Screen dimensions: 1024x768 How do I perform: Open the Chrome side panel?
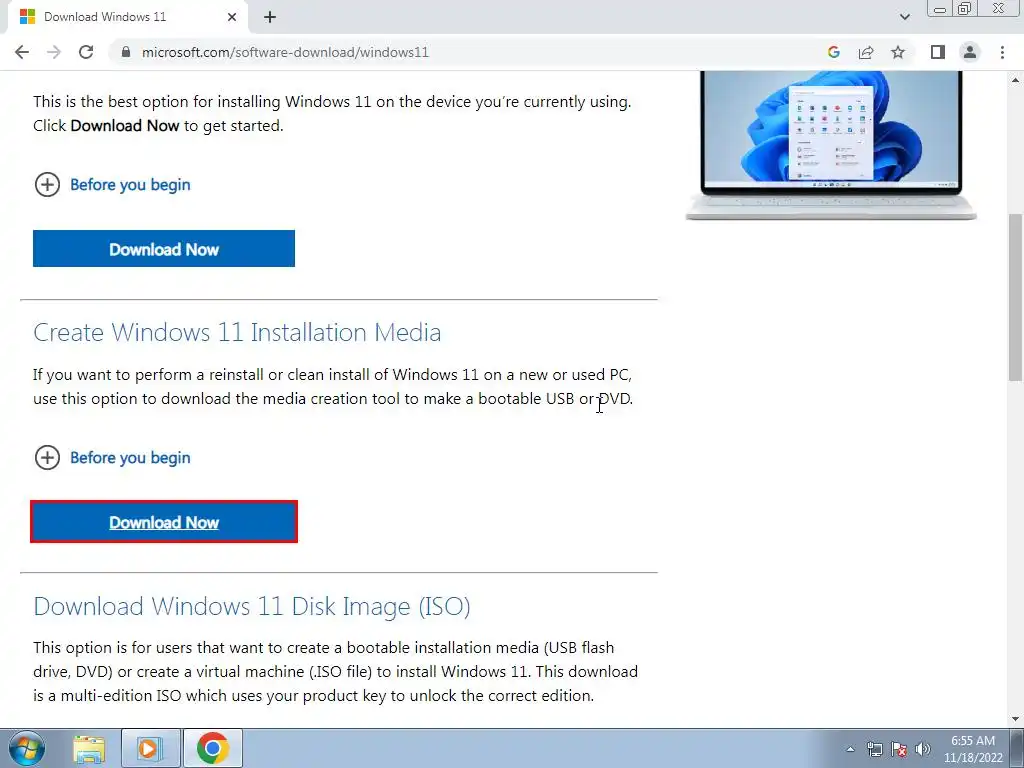click(x=938, y=52)
